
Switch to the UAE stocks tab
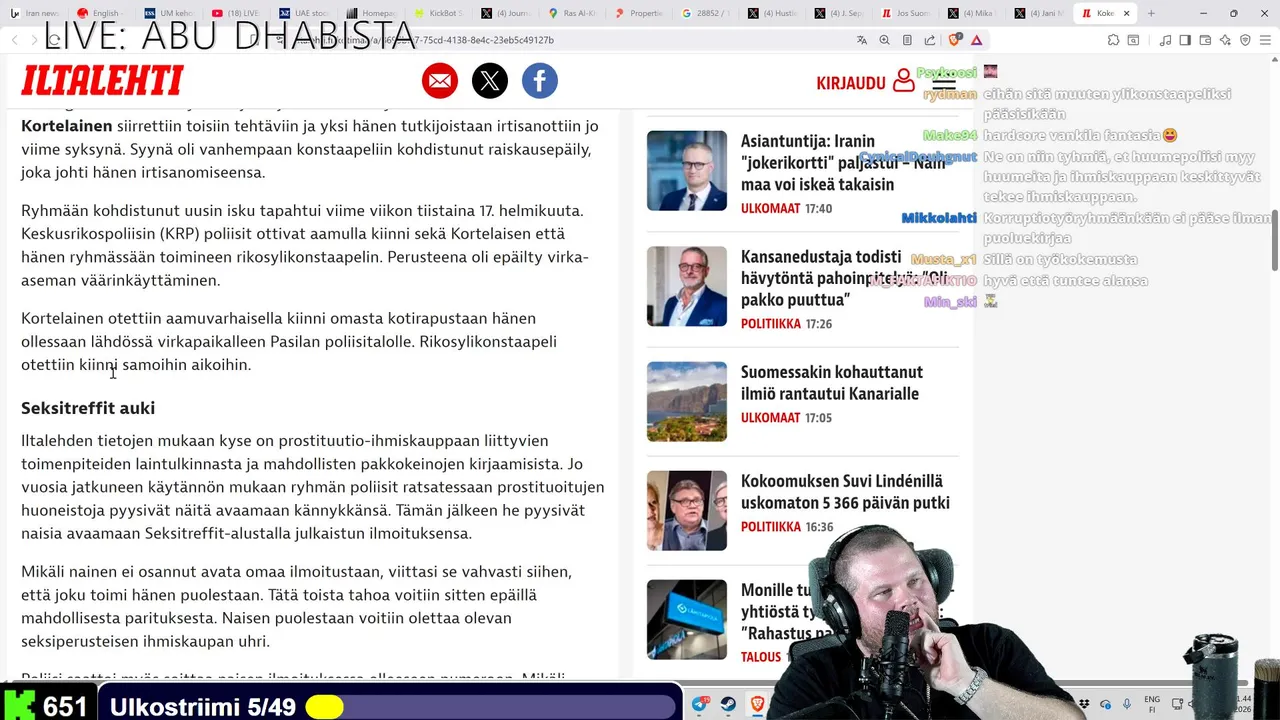click(303, 13)
